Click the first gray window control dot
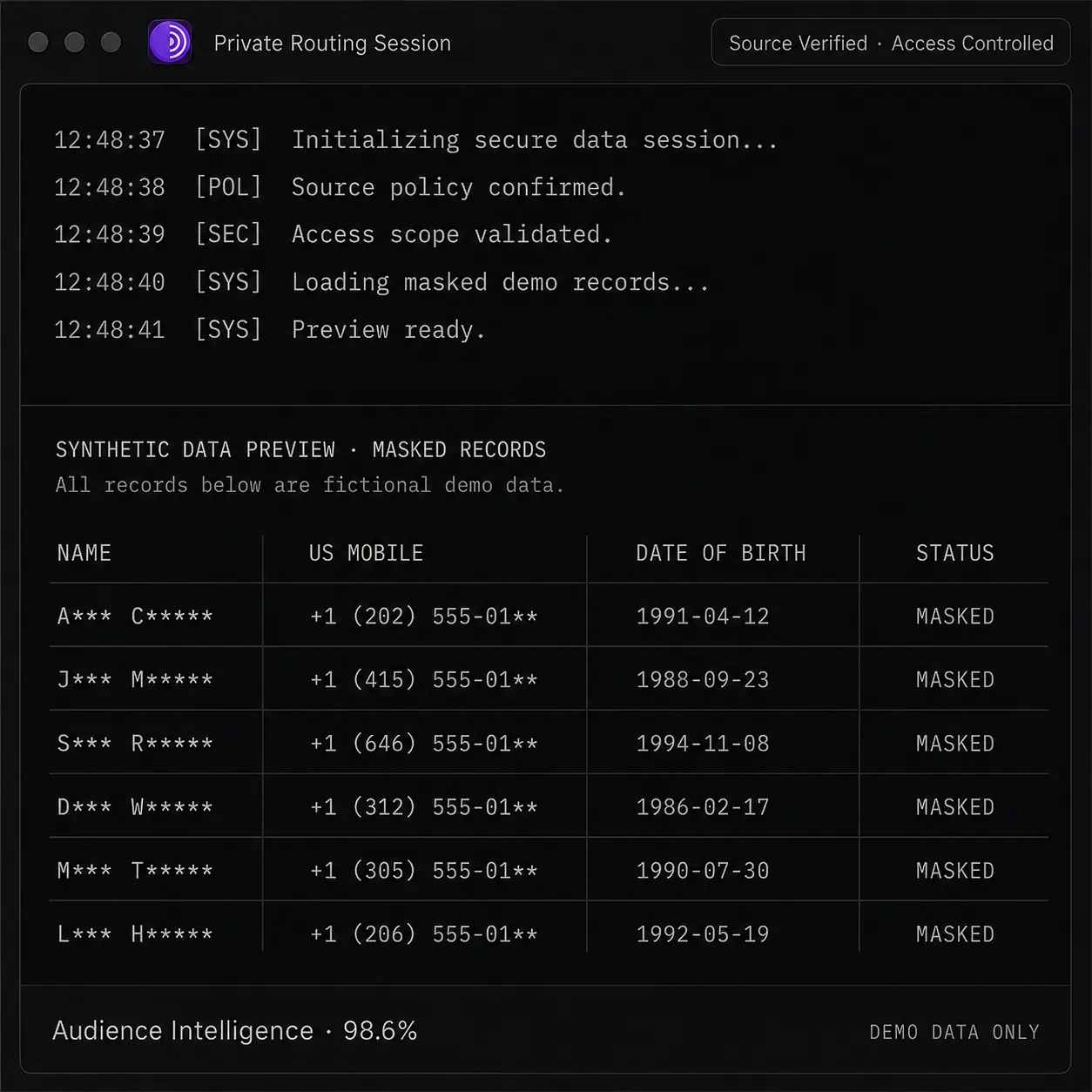Screen dimensions: 1092x1092 [x=38, y=42]
